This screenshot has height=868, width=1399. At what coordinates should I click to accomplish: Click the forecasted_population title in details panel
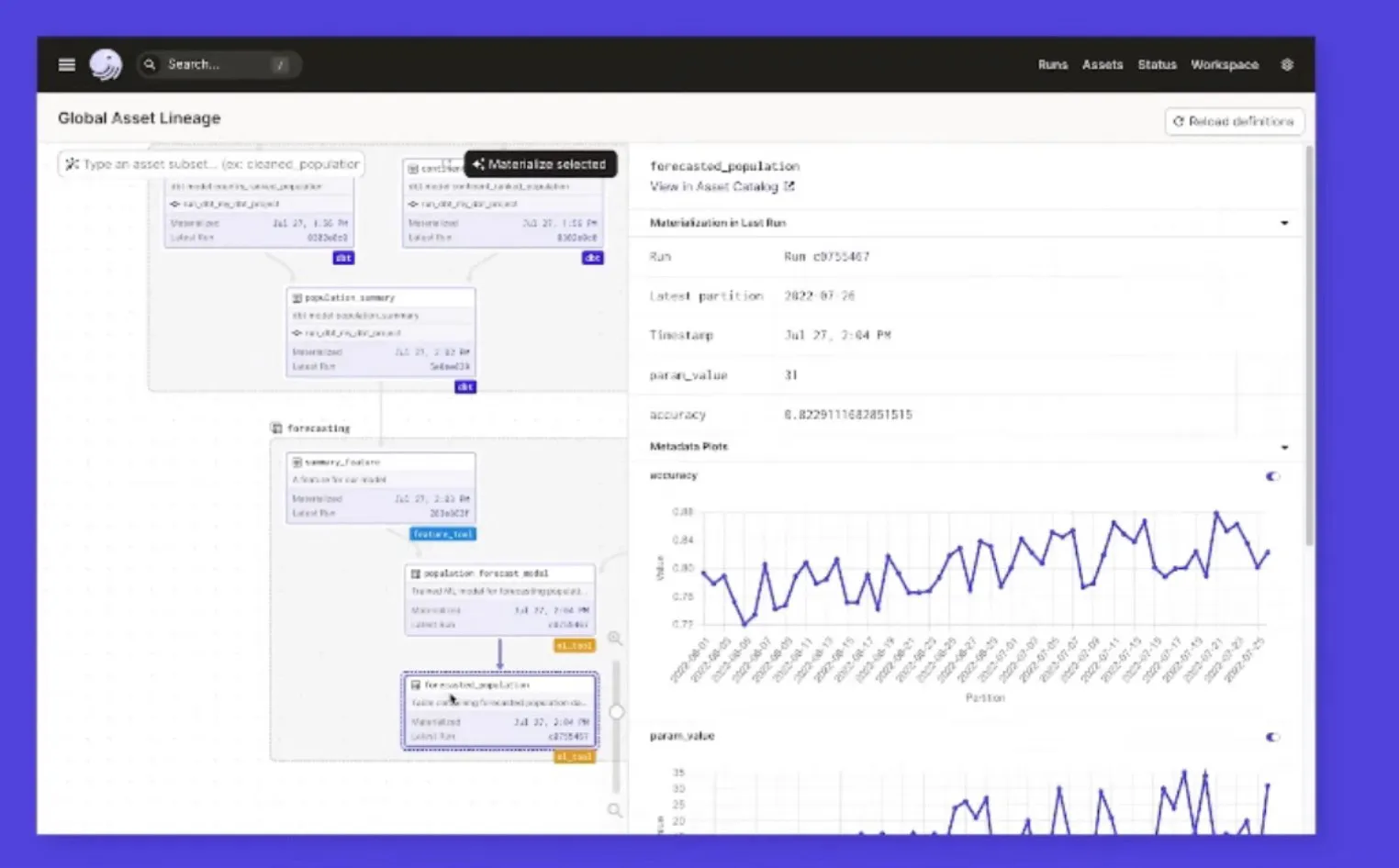(x=724, y=166)
